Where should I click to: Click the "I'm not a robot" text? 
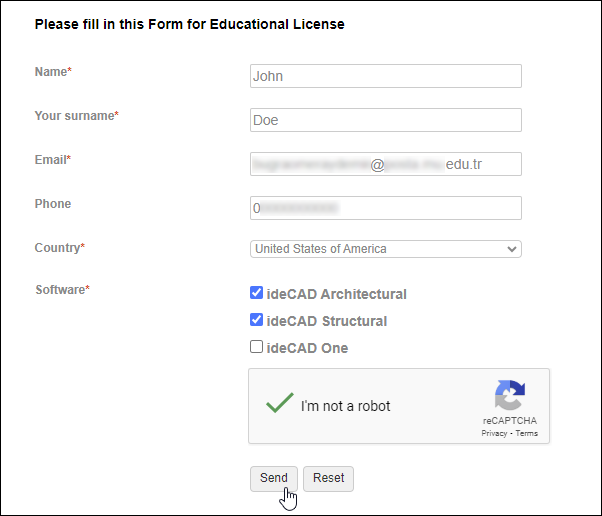[345, 406]
